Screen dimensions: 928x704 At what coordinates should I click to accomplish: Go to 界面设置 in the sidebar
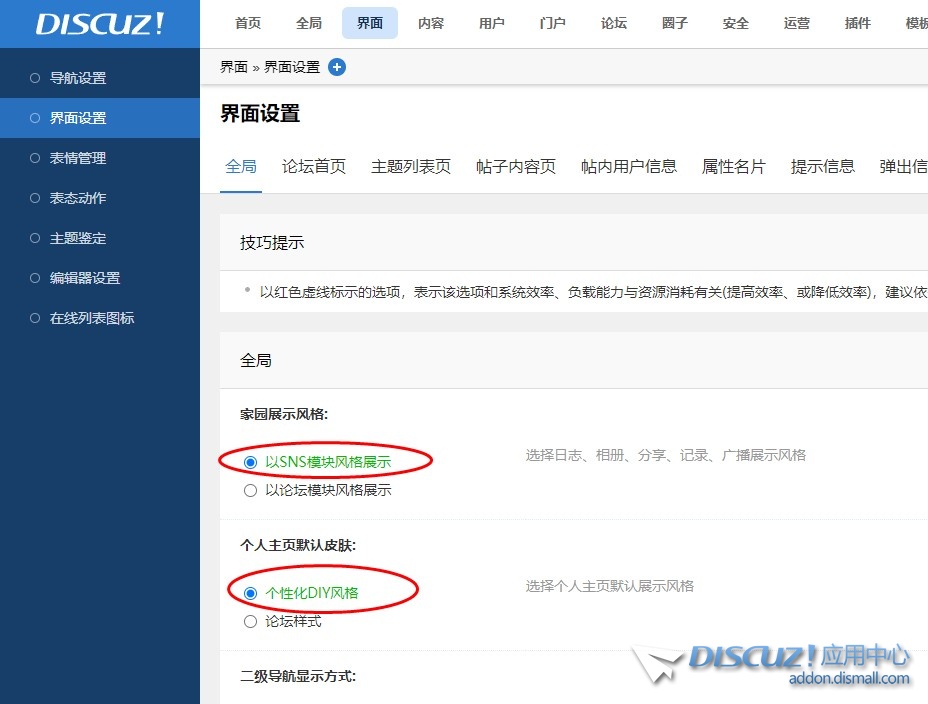[100, 118]
